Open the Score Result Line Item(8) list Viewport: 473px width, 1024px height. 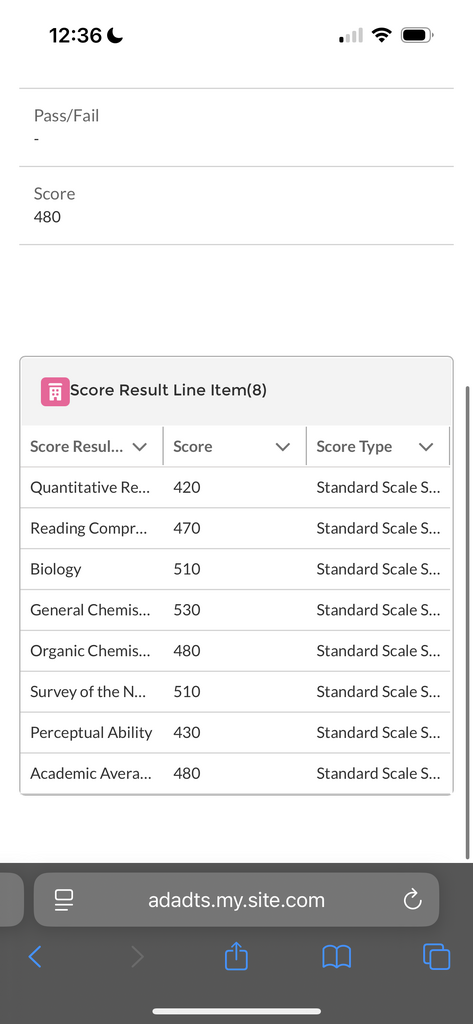(168, 390)
